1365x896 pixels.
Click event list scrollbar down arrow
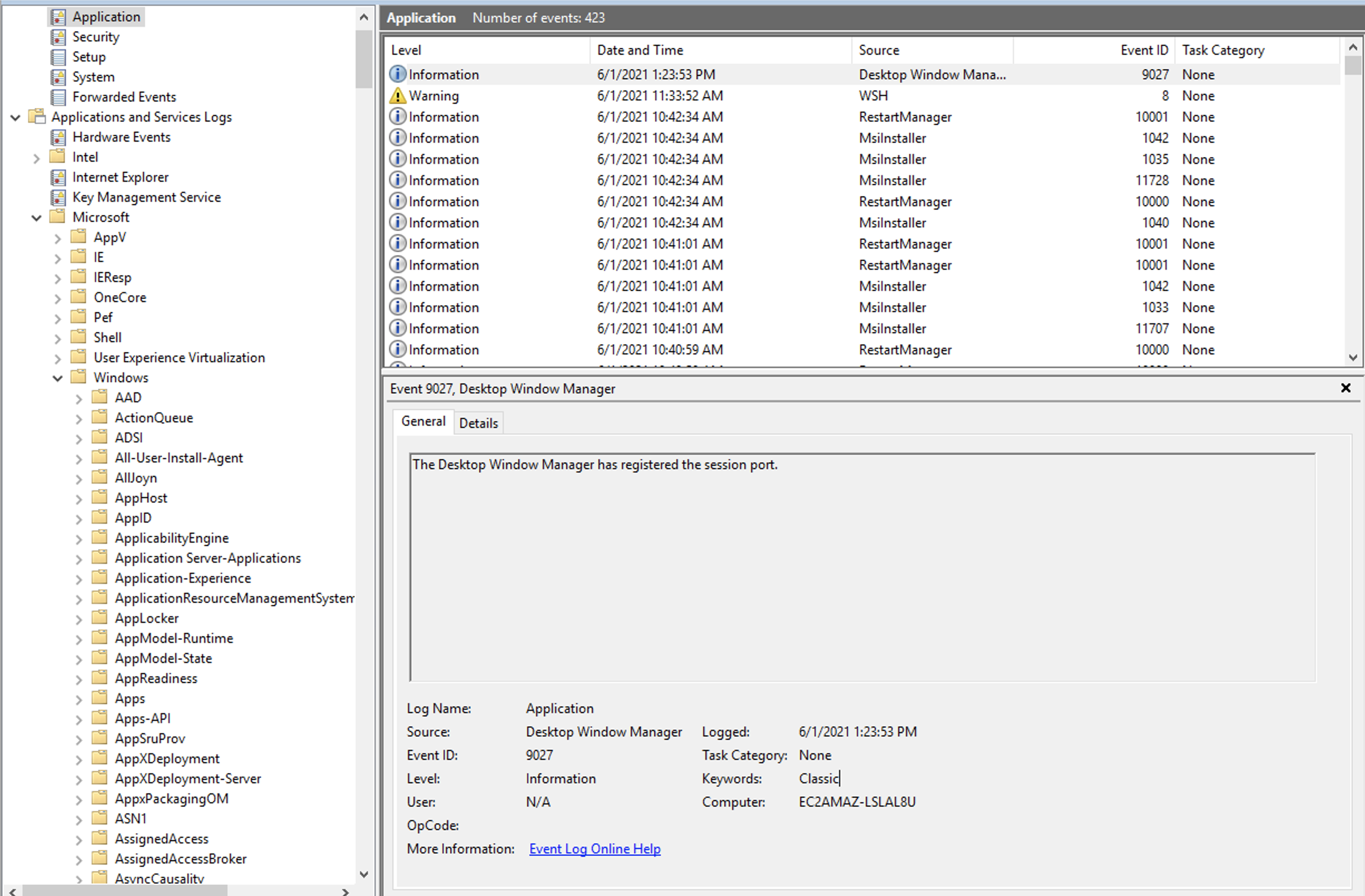[1353, 357]
